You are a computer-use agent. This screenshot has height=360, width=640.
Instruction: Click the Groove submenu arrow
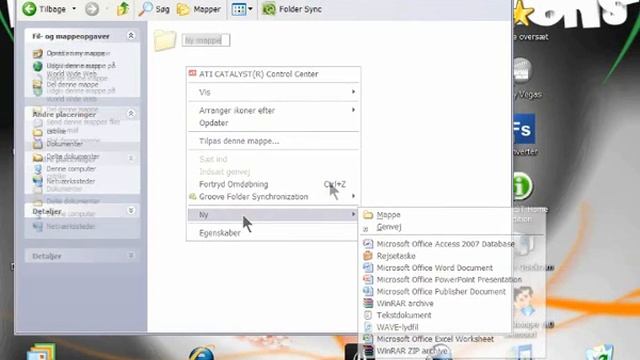(x=353, y=196)
